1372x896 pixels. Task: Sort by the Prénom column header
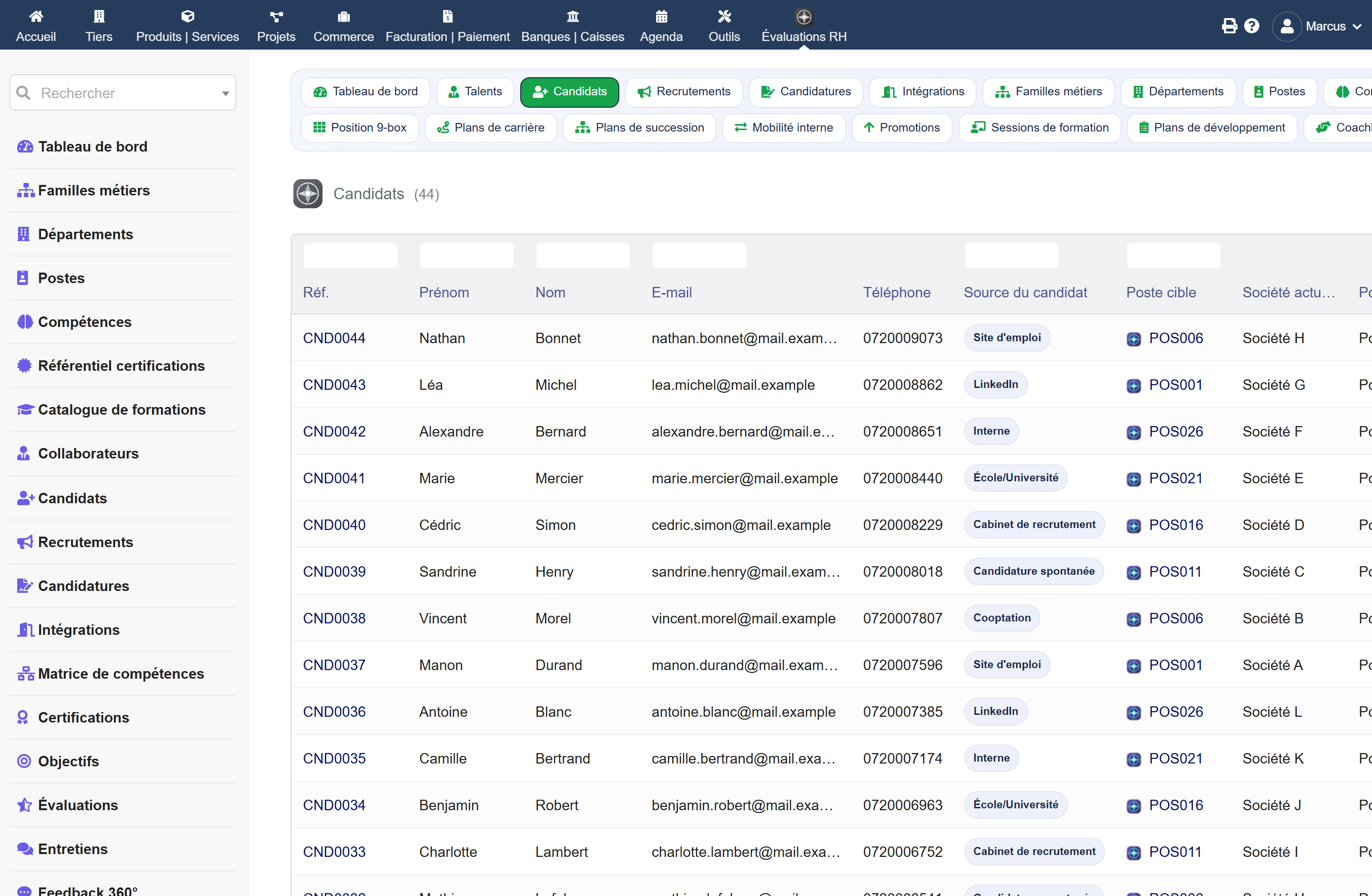tap(444, 292)
